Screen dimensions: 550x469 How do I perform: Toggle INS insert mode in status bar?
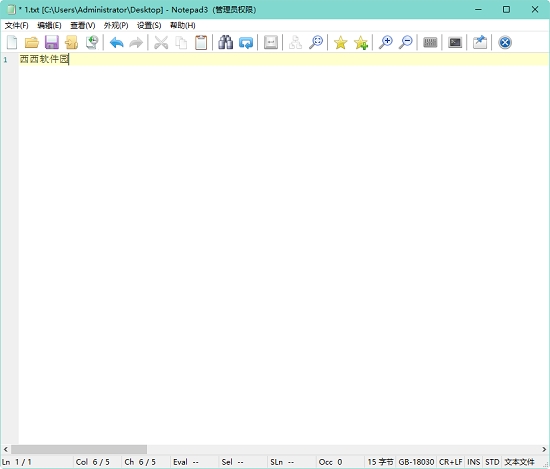point(474,462)
